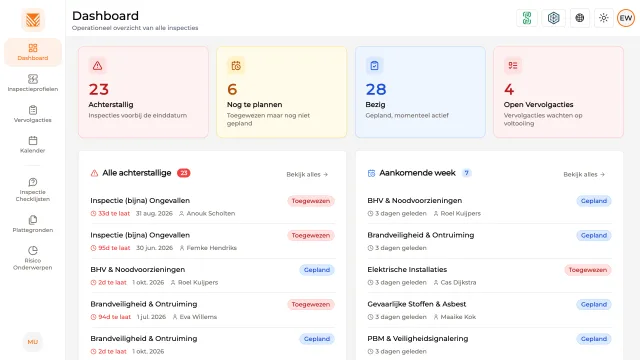The width and height of the screenshot is (640, 360).
Task: Click the calendar-clock icon on Nog te plannen card
Action: (x=236, y=65)
